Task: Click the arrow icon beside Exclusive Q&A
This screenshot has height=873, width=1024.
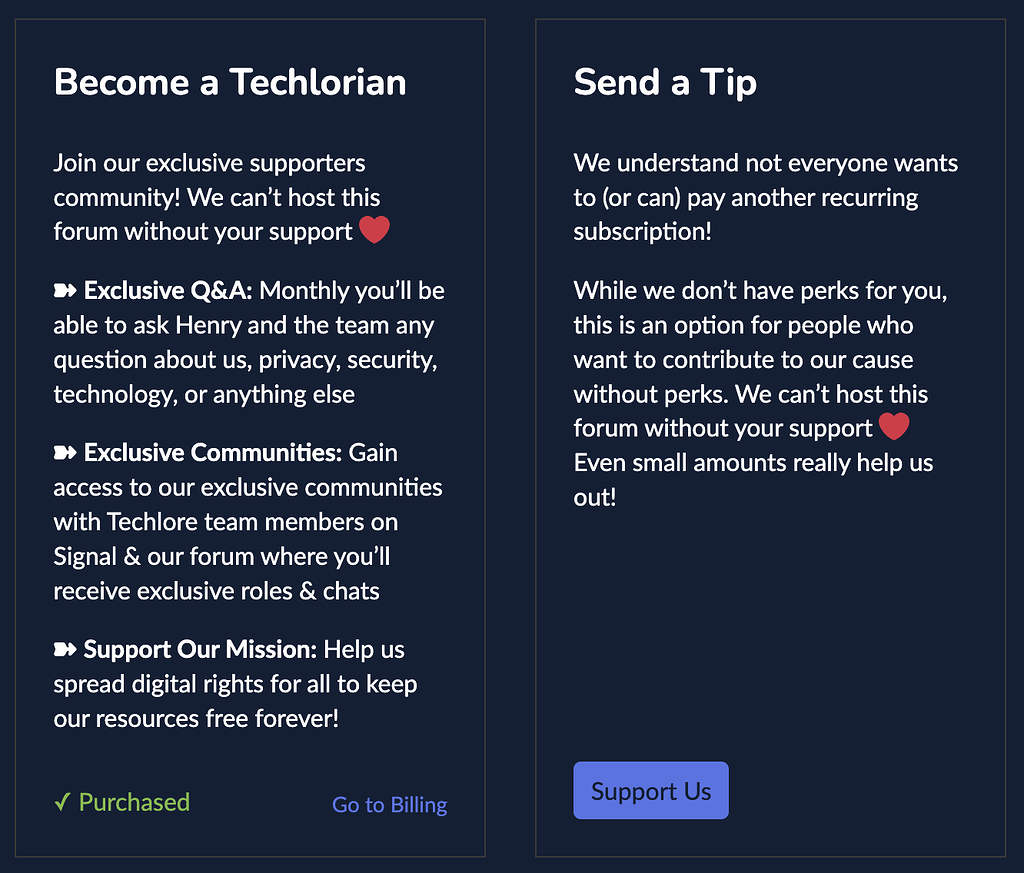Action: point(63,290)
